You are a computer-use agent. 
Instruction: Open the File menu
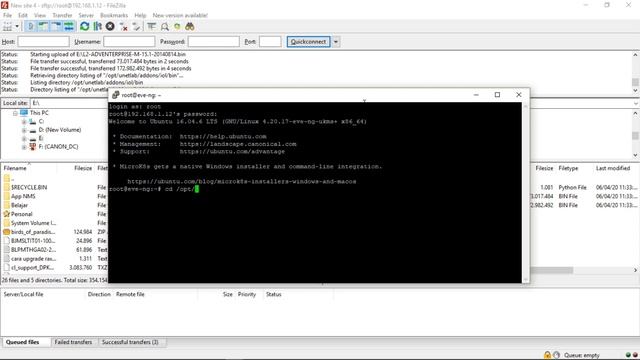click(7, 15)
